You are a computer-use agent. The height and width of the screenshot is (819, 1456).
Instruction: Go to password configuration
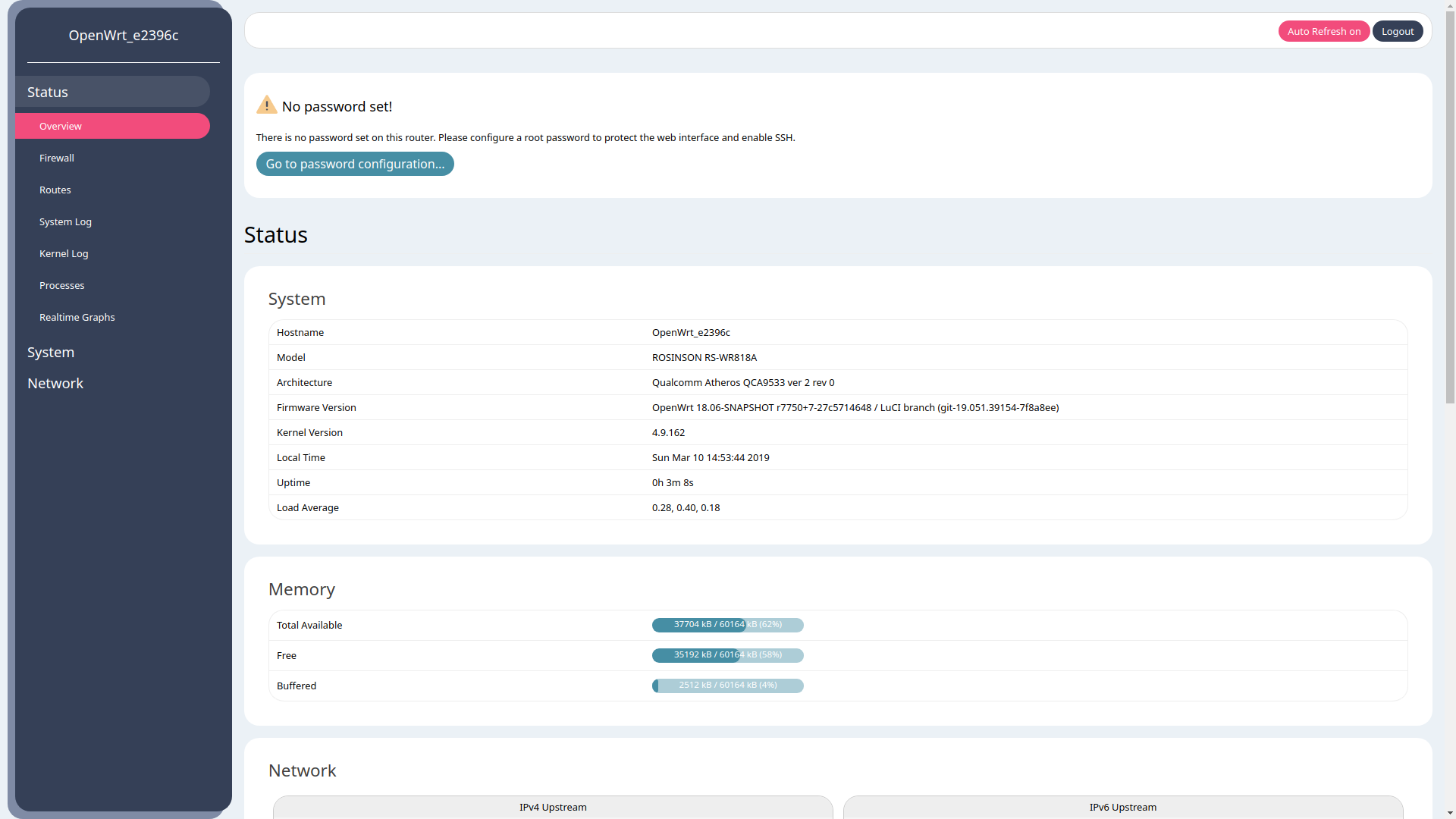[x=355, y=164]
